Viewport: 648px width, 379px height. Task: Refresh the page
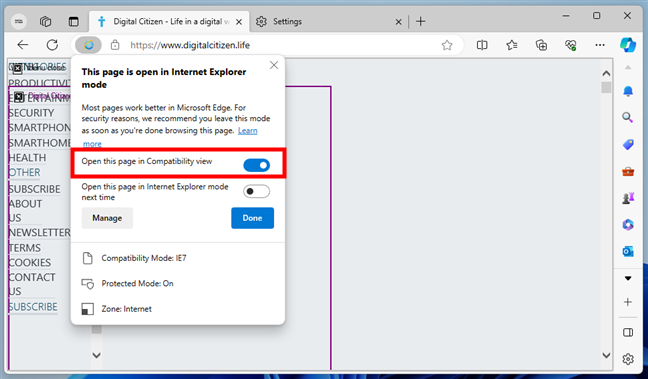(52, 45)
